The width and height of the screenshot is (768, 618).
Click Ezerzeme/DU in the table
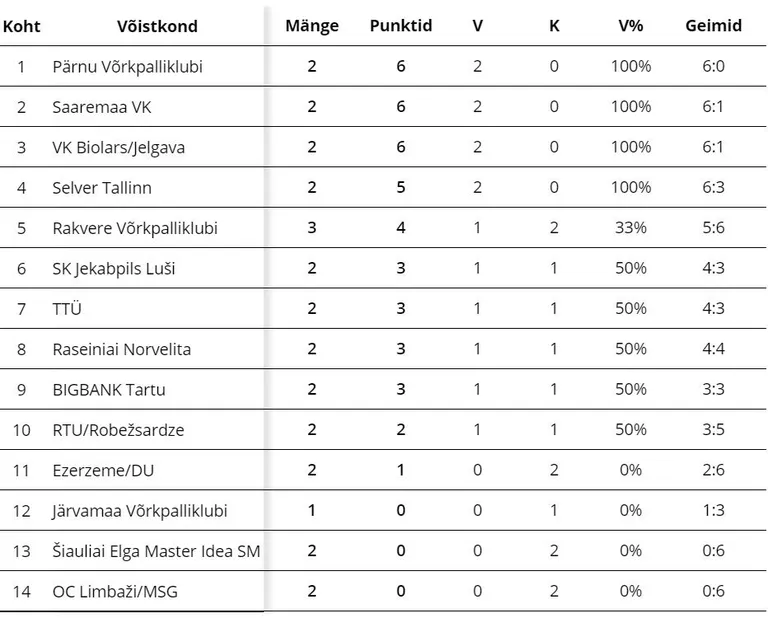pos(103,470)
